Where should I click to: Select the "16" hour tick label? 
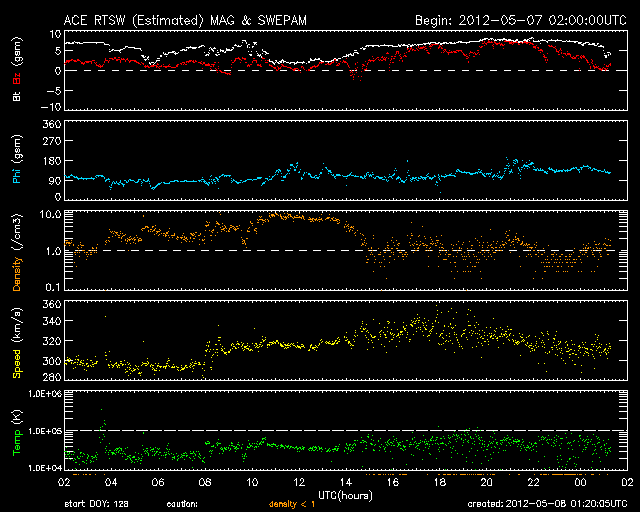[x=393, y=483]
